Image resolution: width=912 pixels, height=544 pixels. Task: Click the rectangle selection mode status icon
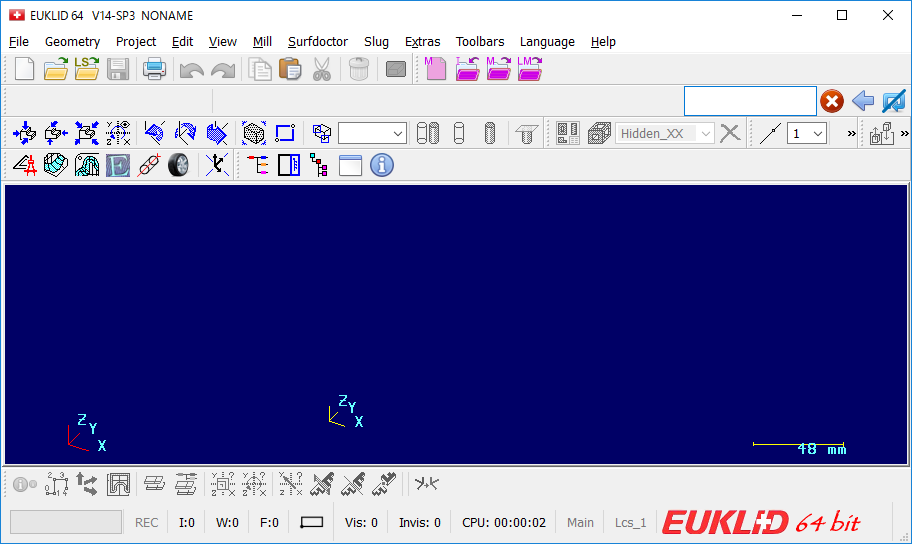[312, 522]
